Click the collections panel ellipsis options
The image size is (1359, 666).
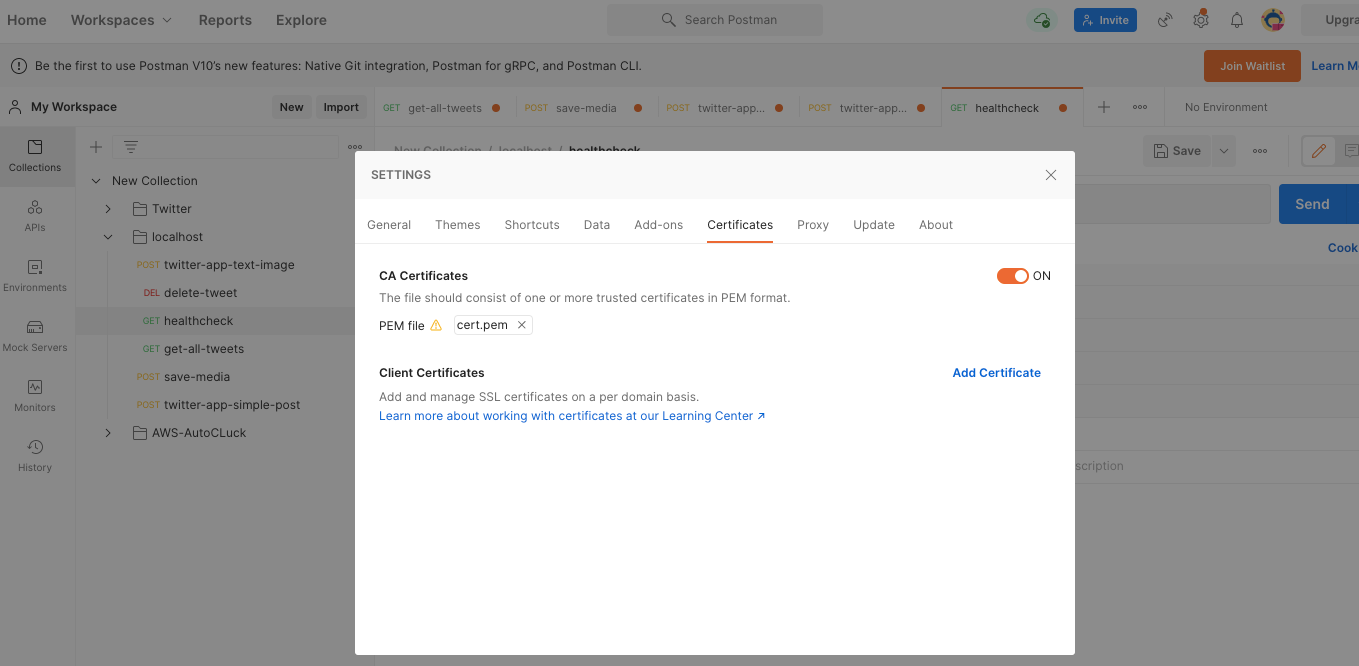(355, 147)
